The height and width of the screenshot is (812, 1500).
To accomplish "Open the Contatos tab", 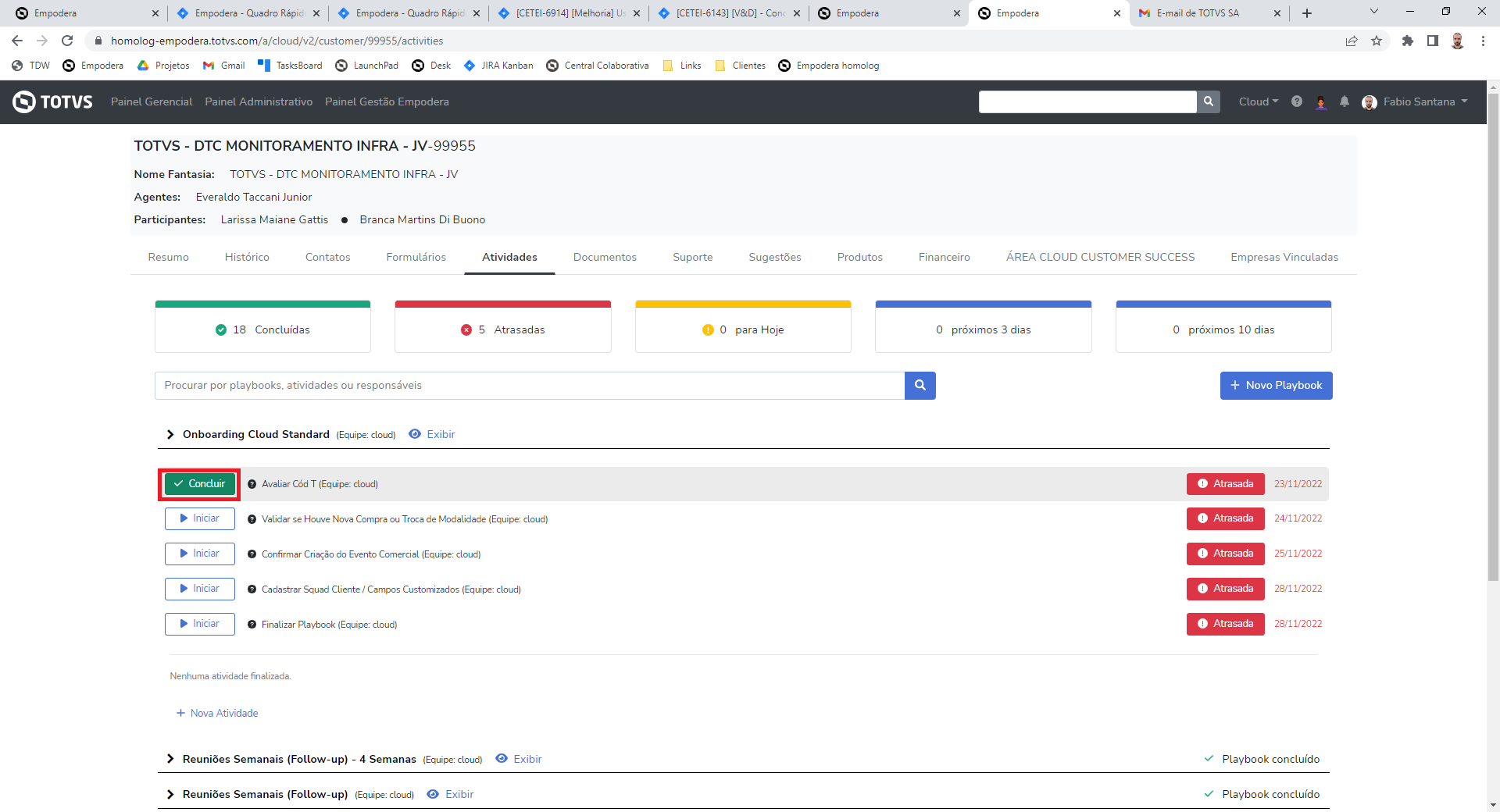I will pyautogui.click(x=328, y=257).
